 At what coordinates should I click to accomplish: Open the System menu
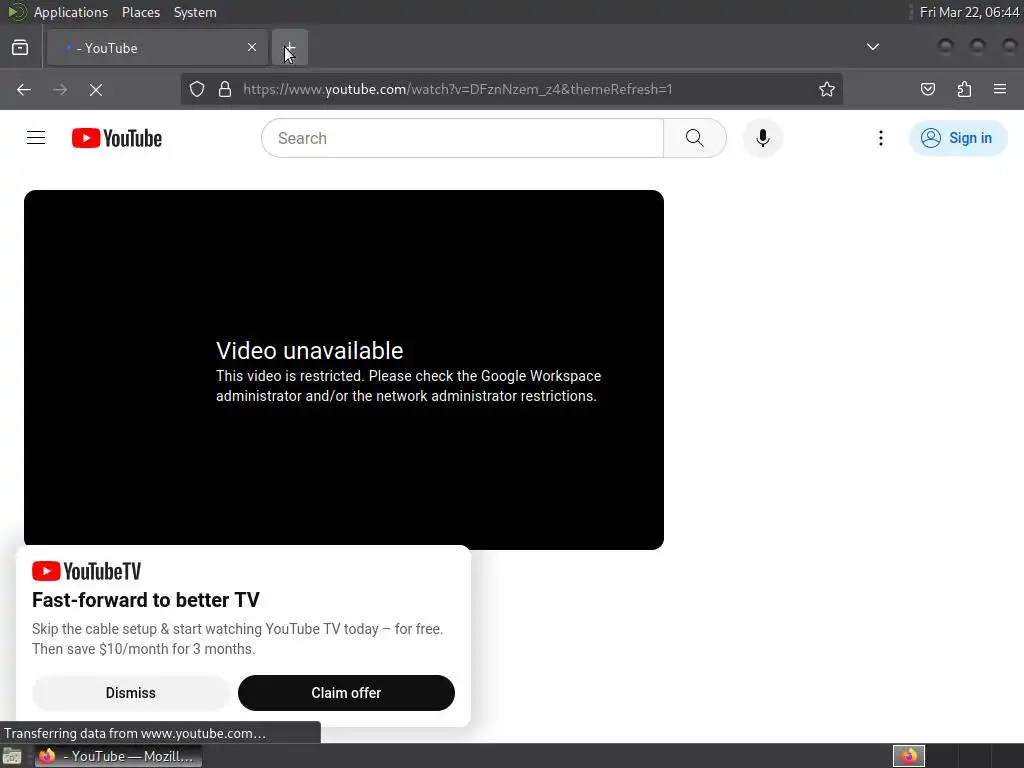click(x=195, y=12)
